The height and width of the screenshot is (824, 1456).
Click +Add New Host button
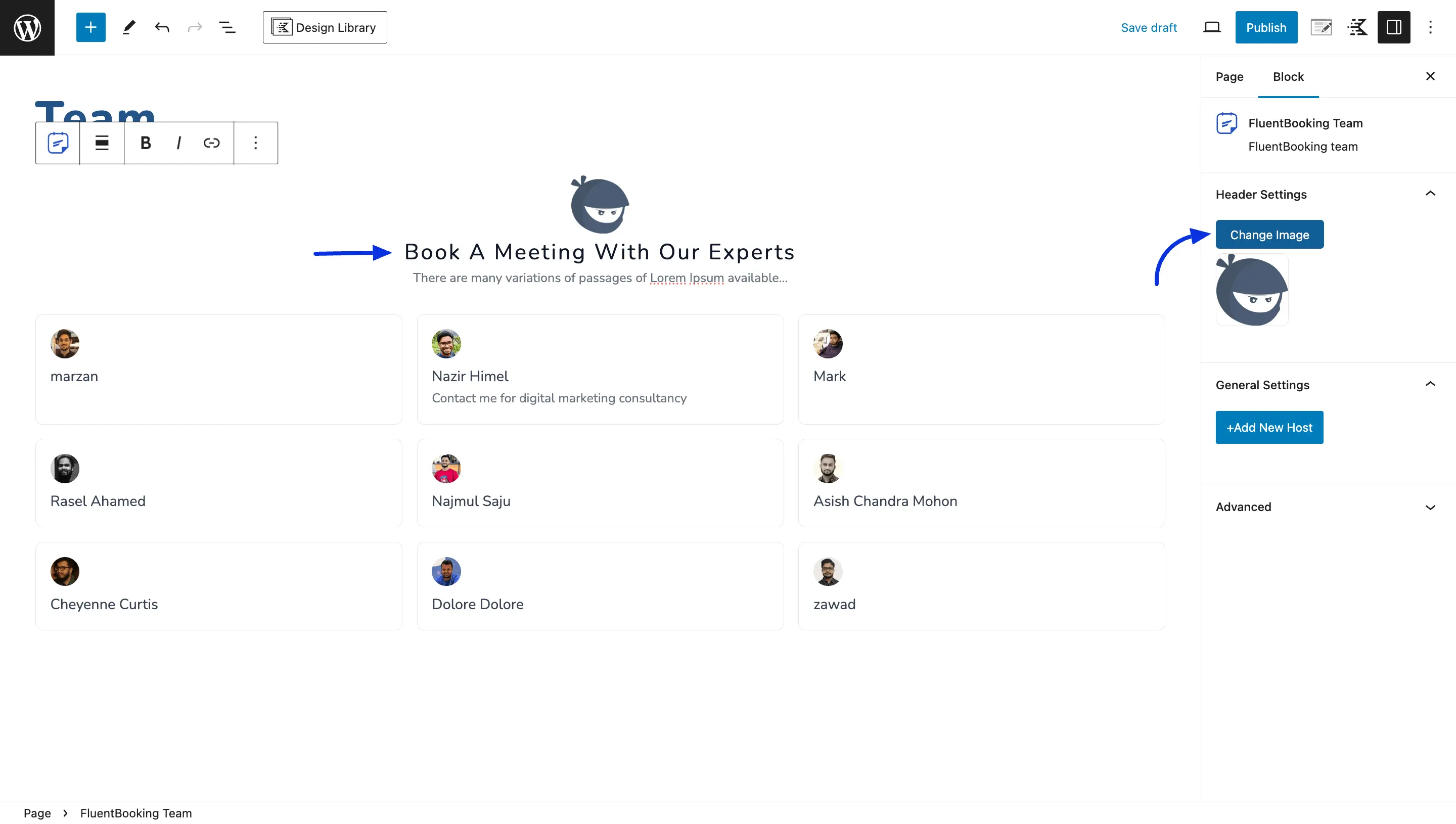[1269, 427]
